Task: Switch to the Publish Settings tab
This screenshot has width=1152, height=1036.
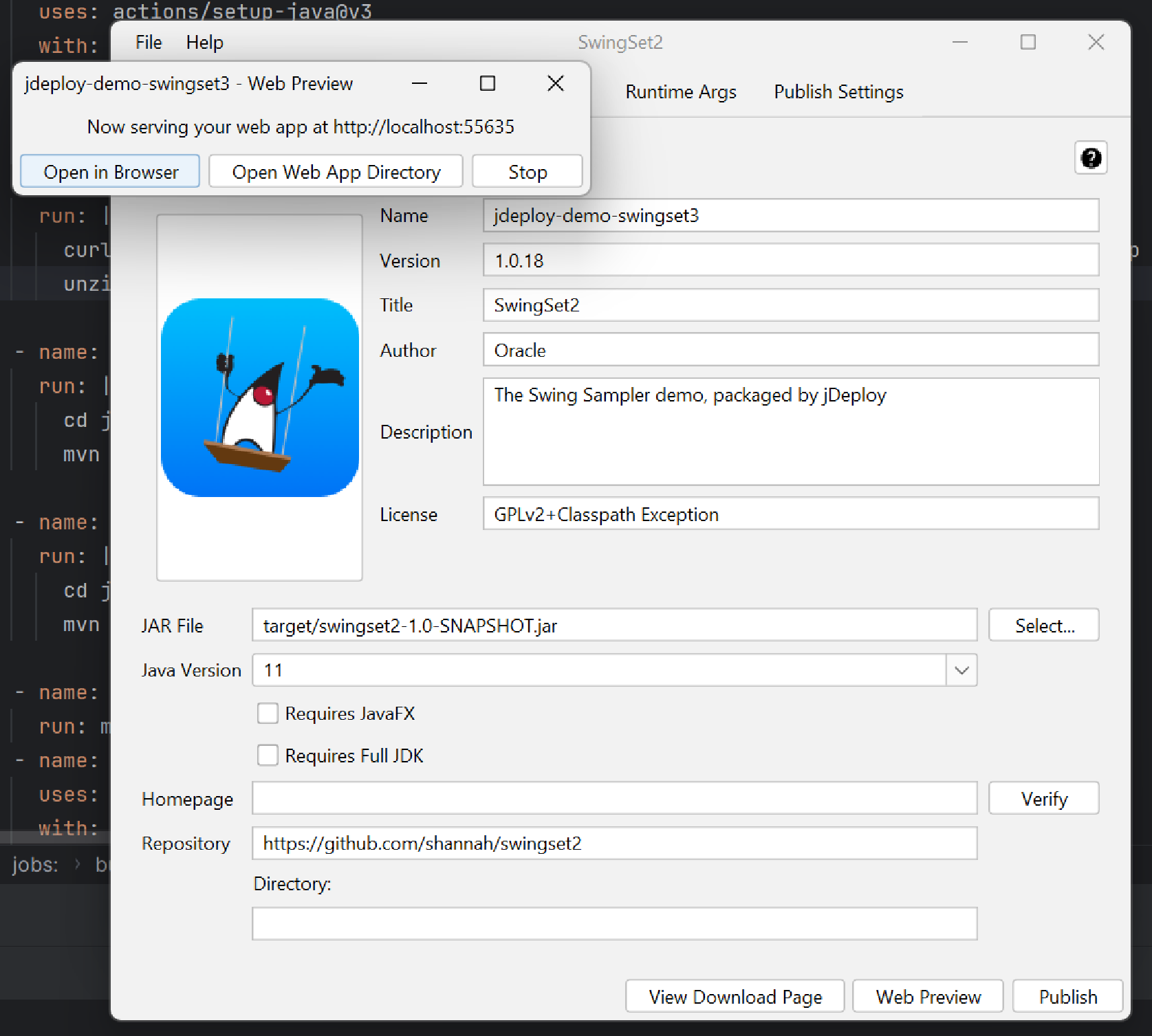Action: [x=838, y=91]
